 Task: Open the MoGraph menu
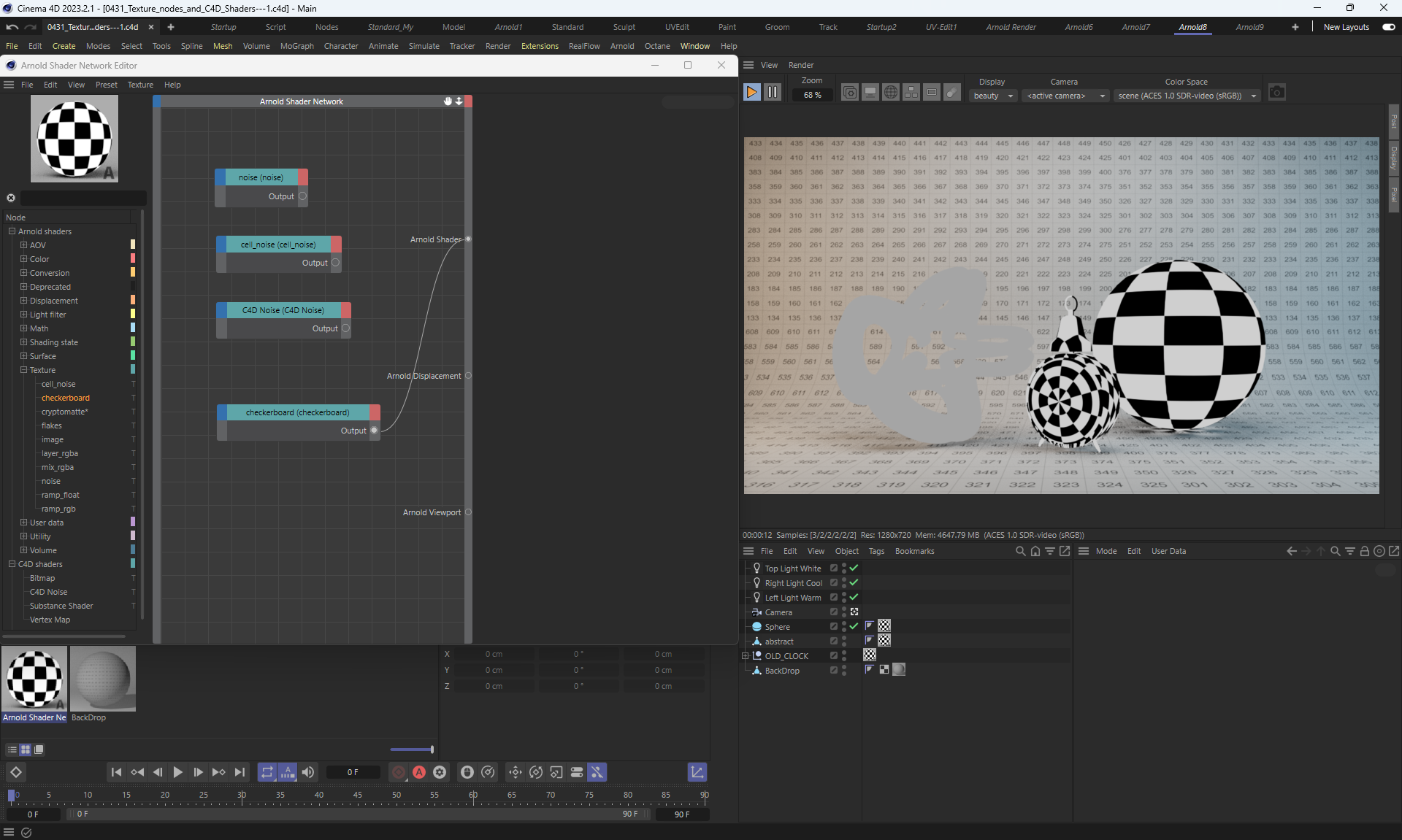pos(296,46)
